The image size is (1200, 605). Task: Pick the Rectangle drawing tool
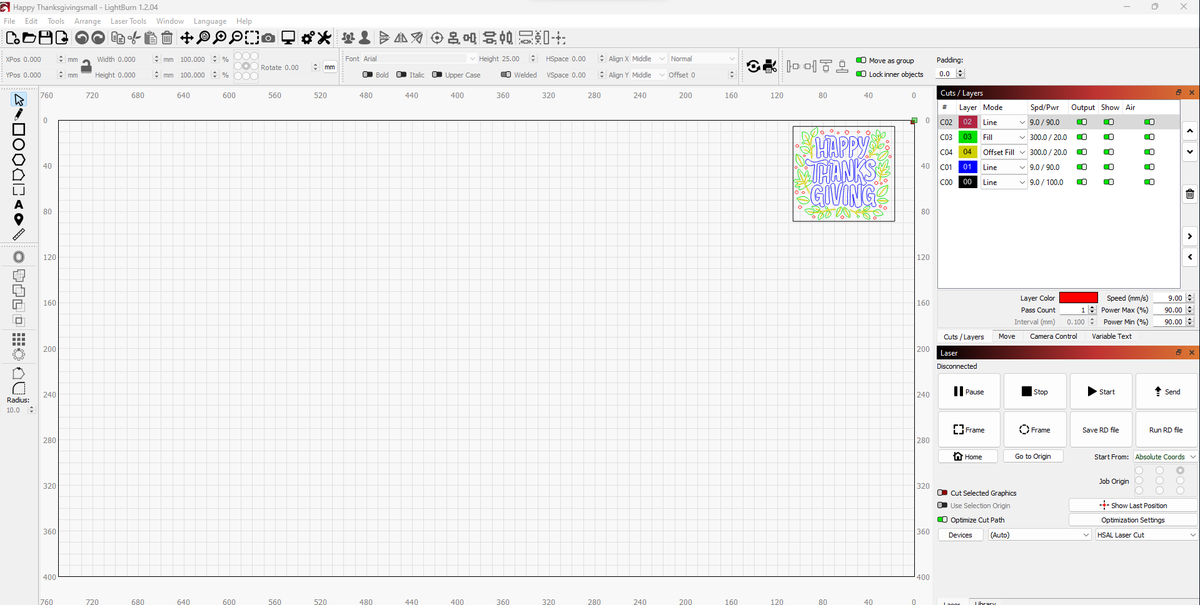click(18, 129)
